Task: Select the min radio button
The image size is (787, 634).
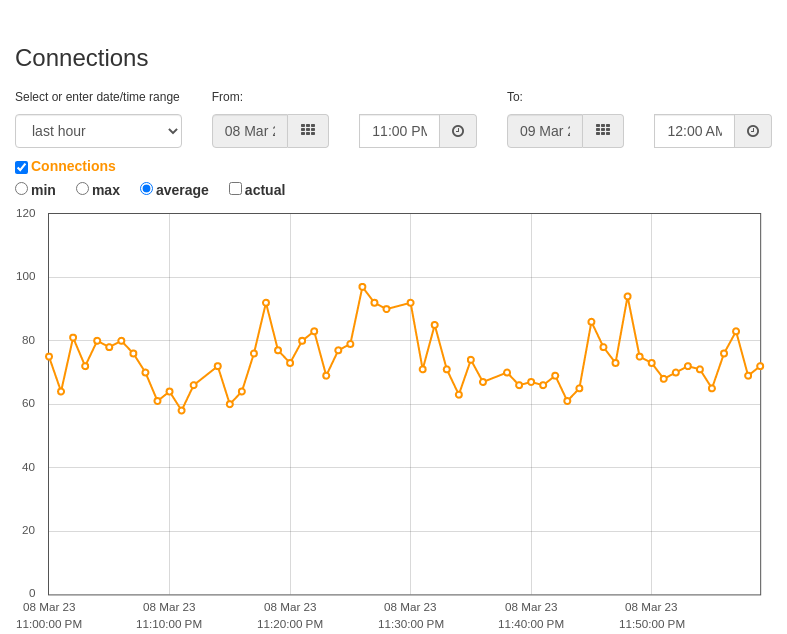Action: [22, 189]
